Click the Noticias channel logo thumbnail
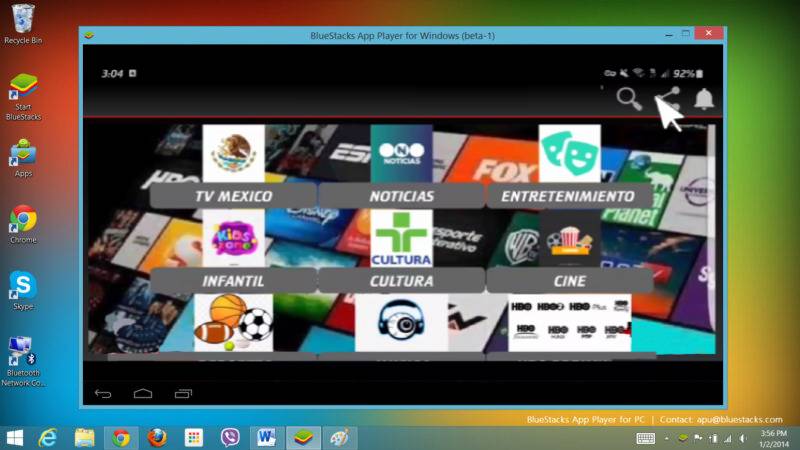Screen dimensions: 800x450 click(x=401, y=154)
